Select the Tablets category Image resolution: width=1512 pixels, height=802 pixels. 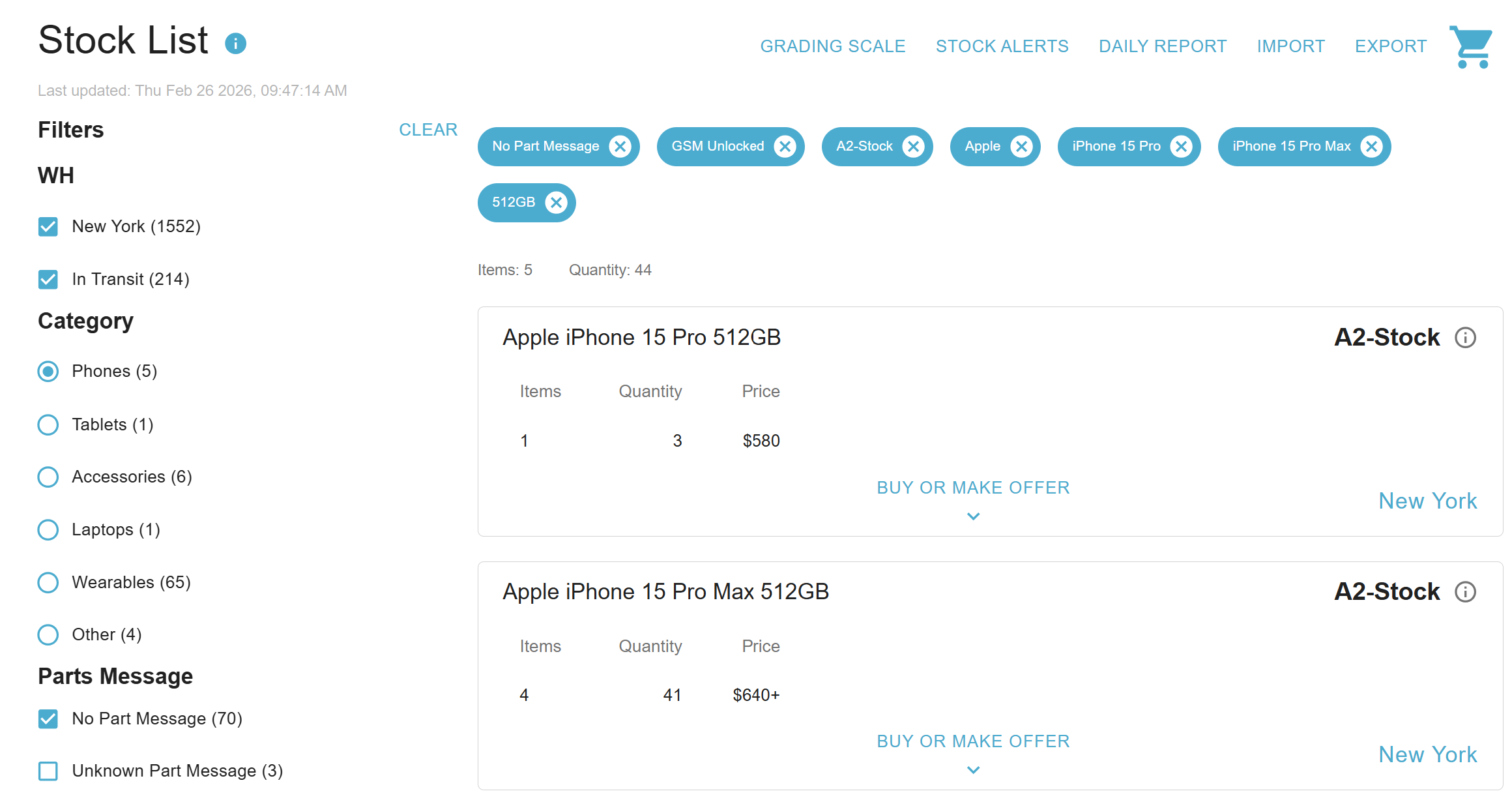coord(48,425)
